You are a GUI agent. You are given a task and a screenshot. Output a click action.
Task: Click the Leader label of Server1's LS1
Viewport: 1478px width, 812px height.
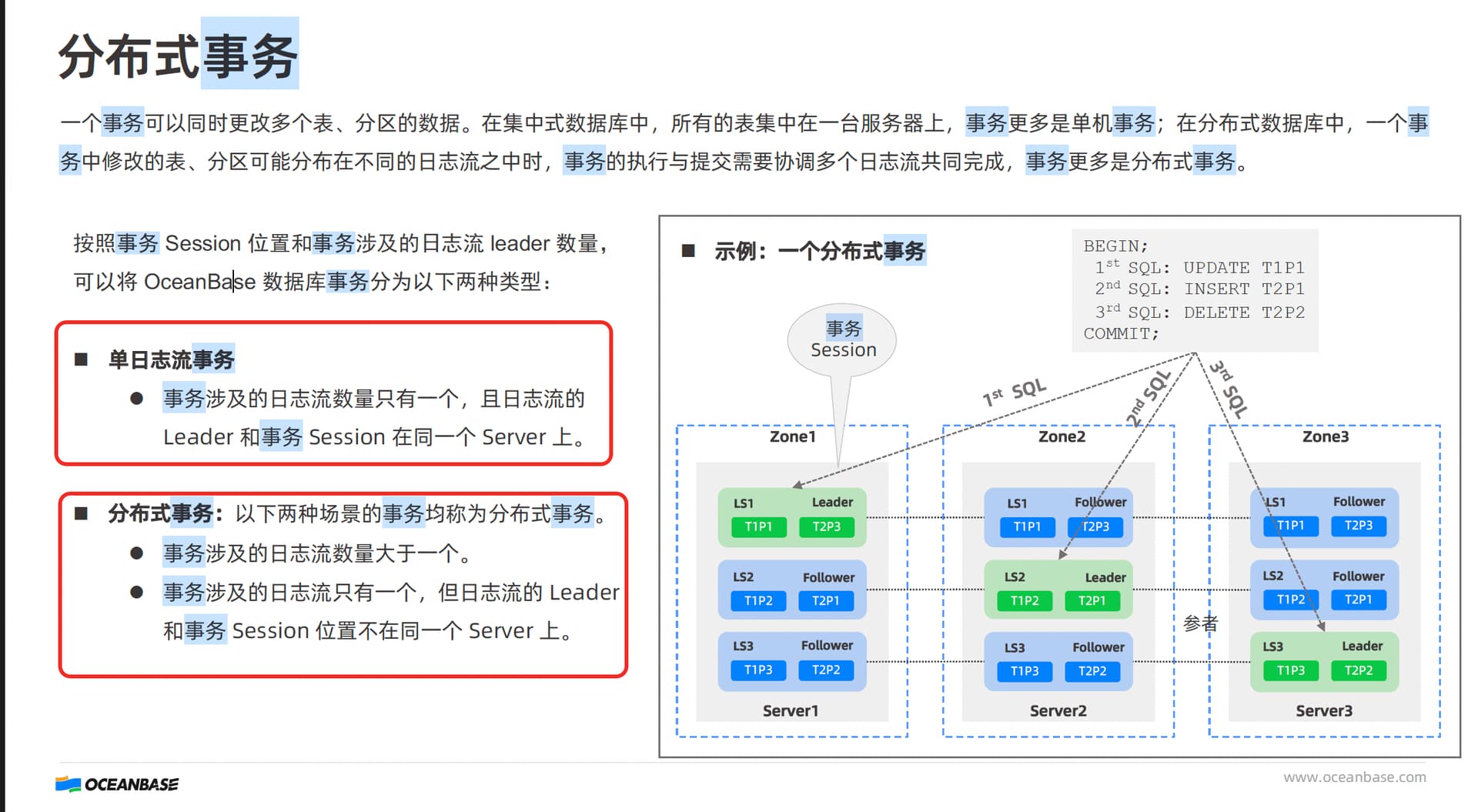click(x=832, y=503)
